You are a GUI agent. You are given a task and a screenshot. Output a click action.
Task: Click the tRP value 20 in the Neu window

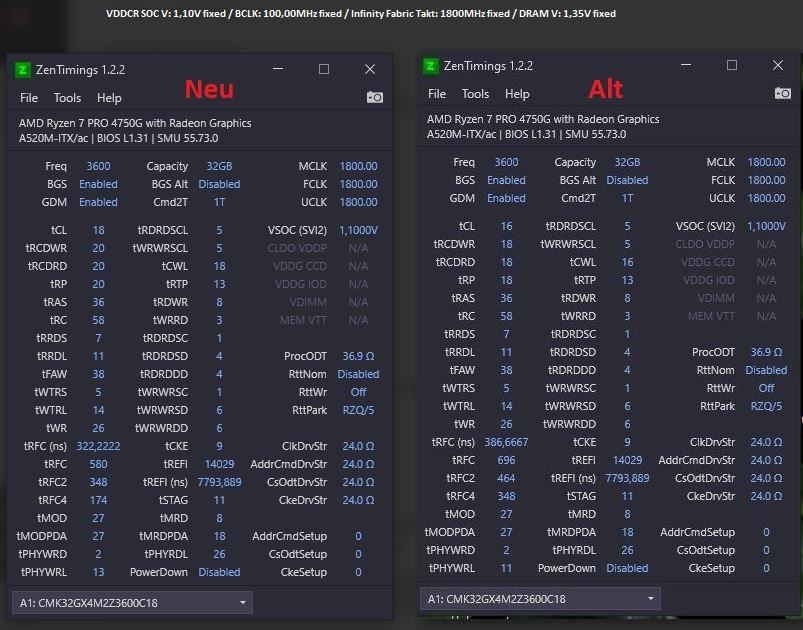(x=98, y=284)
